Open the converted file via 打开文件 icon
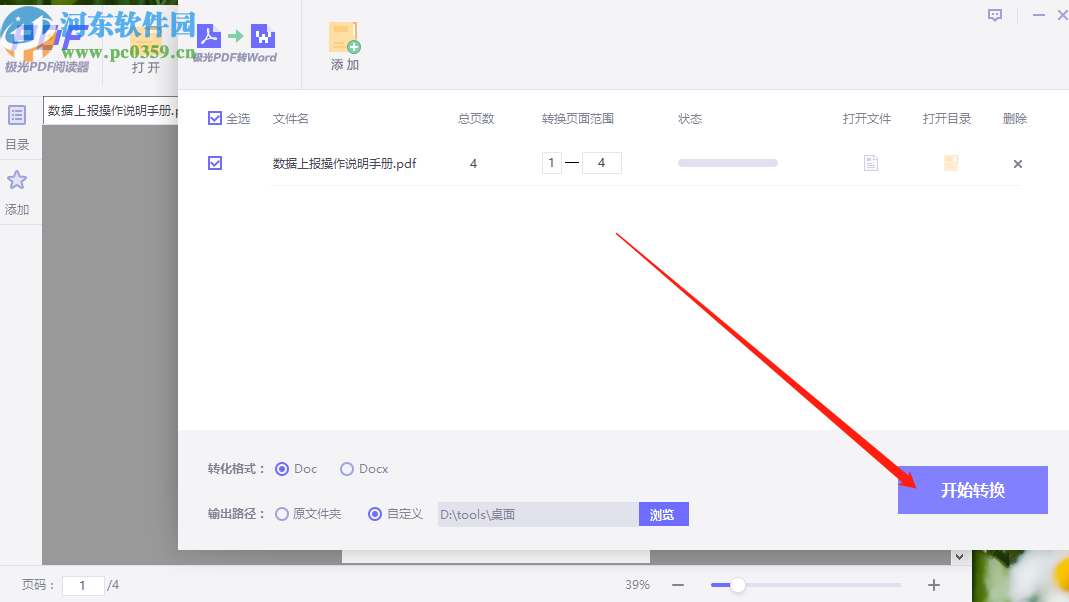Screen dimensions: 1069x602 click(x=869, y=162)
